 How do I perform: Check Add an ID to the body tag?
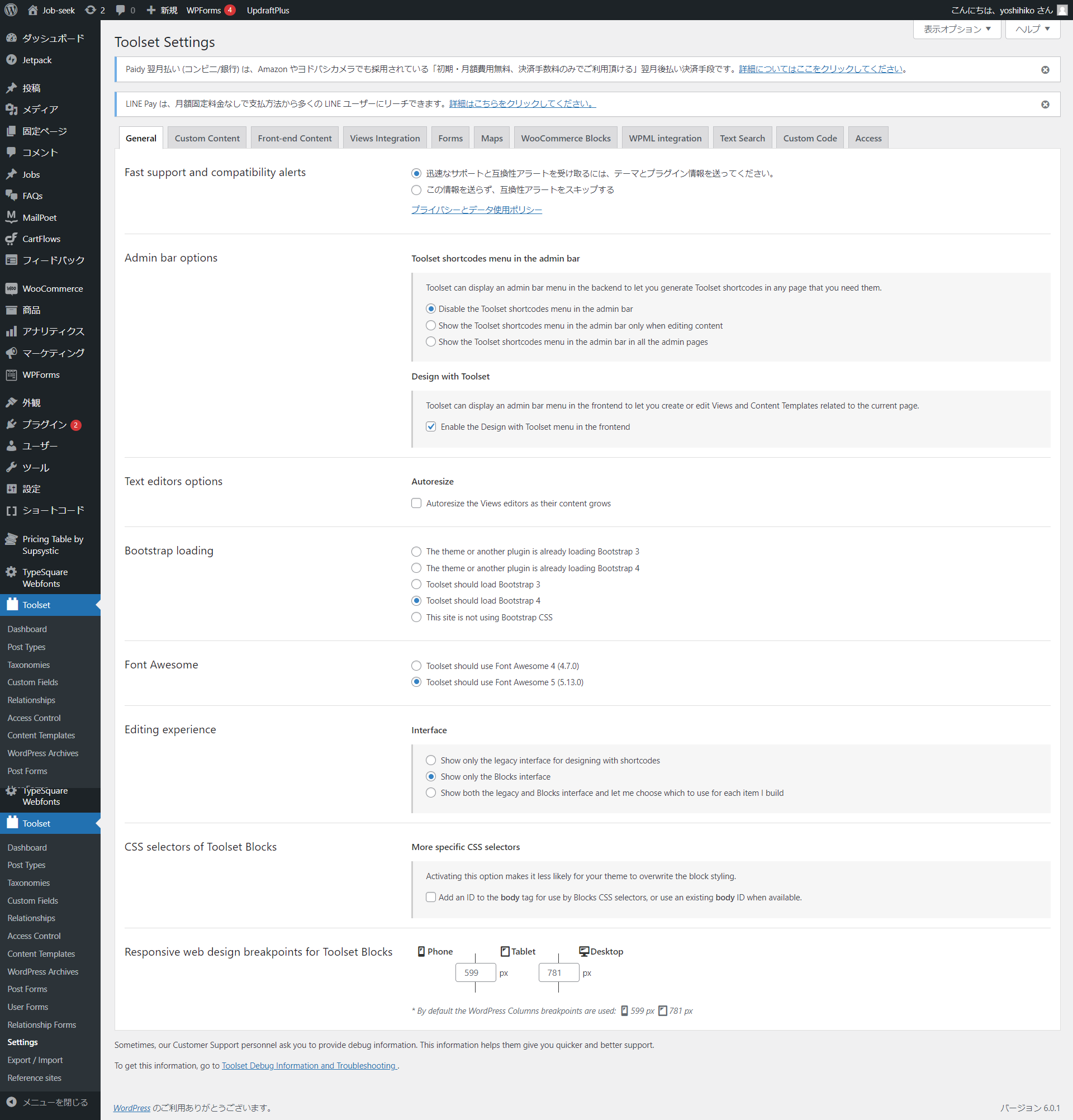[x=431, y=897]
